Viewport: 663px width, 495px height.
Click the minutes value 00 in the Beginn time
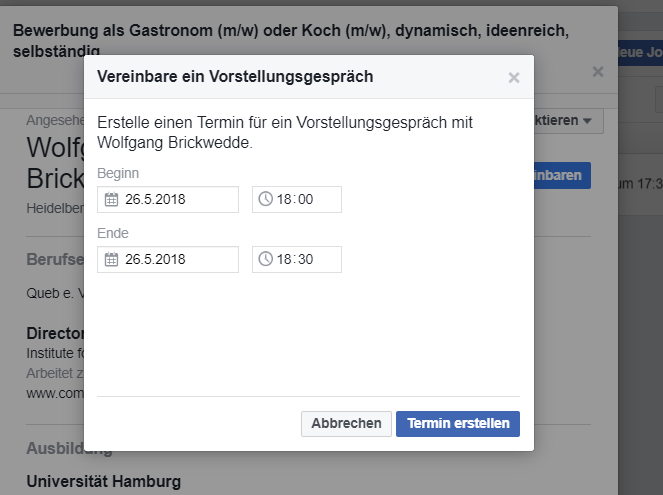click(305, 200)
